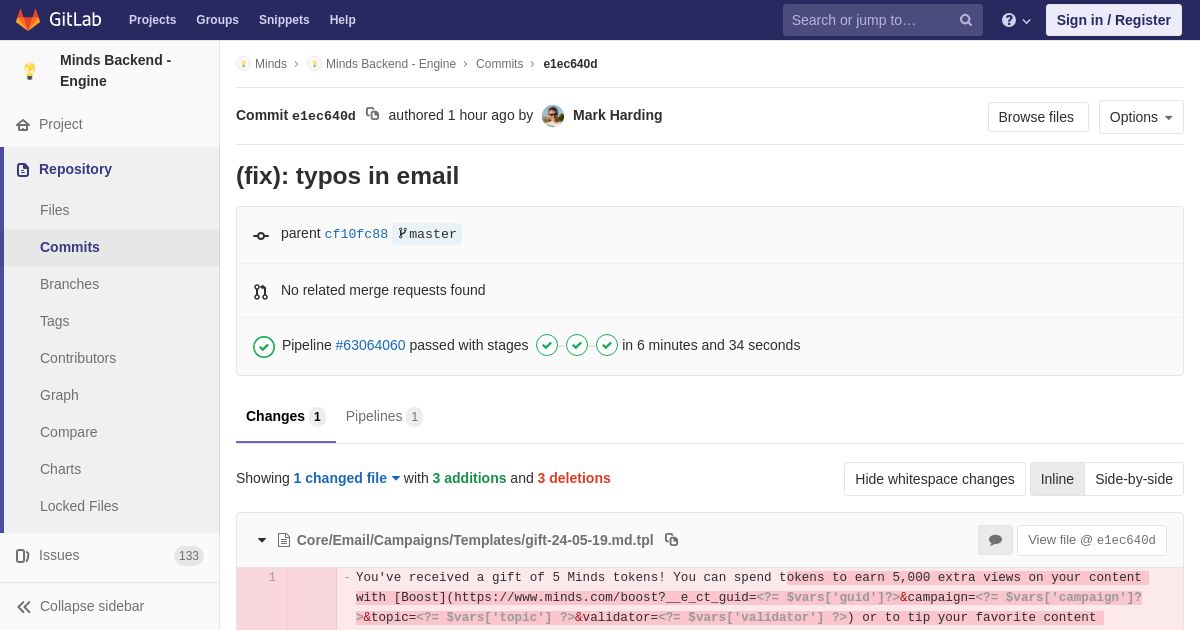Click the Issues count badge 133

coord(189,556)
